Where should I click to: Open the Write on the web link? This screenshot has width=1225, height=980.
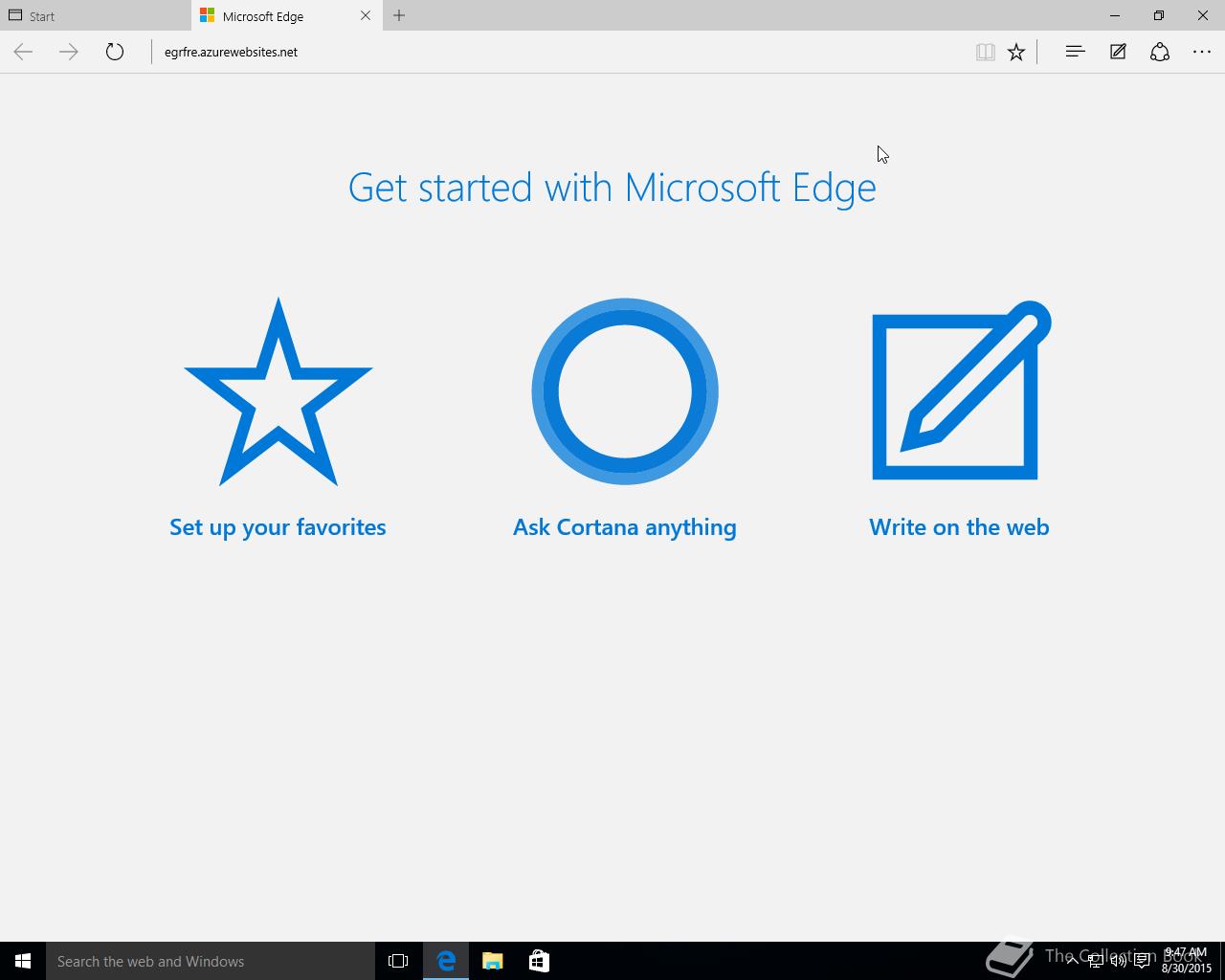click(x=959, y=527)
